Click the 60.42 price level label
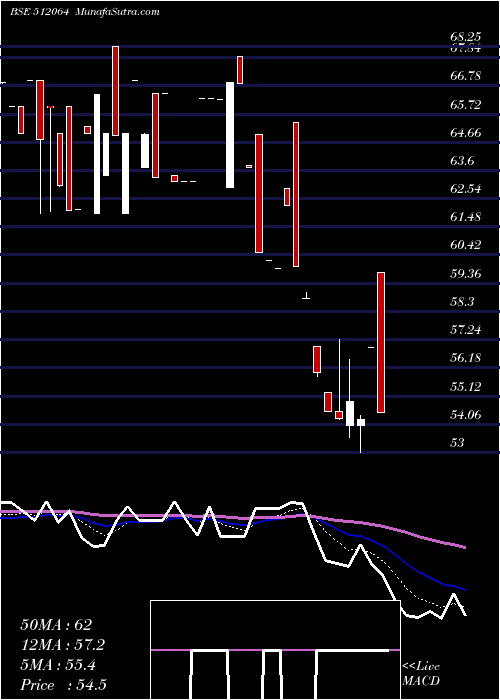 [466, 245]
